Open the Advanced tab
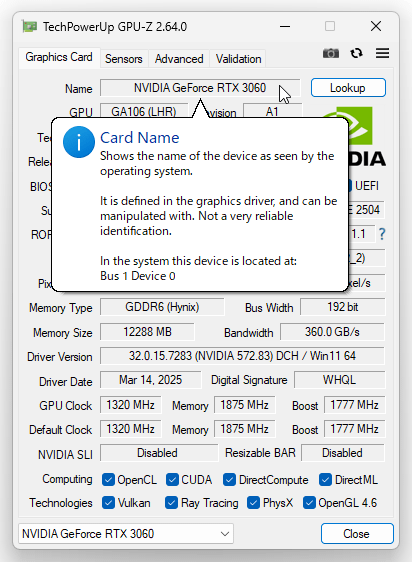This screenshot has height=562, width=412. [179, 59]
